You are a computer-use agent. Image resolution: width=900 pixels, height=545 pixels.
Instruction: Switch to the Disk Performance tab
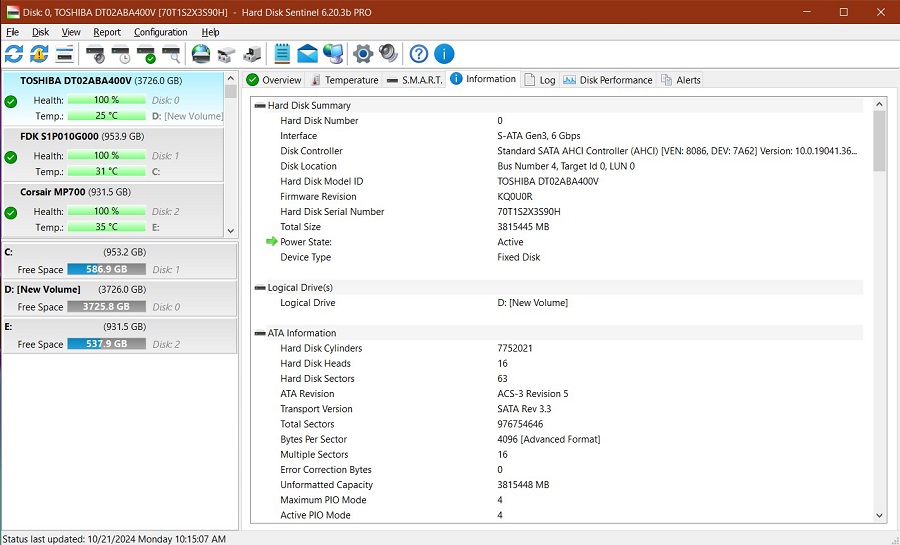pos(607,80)
